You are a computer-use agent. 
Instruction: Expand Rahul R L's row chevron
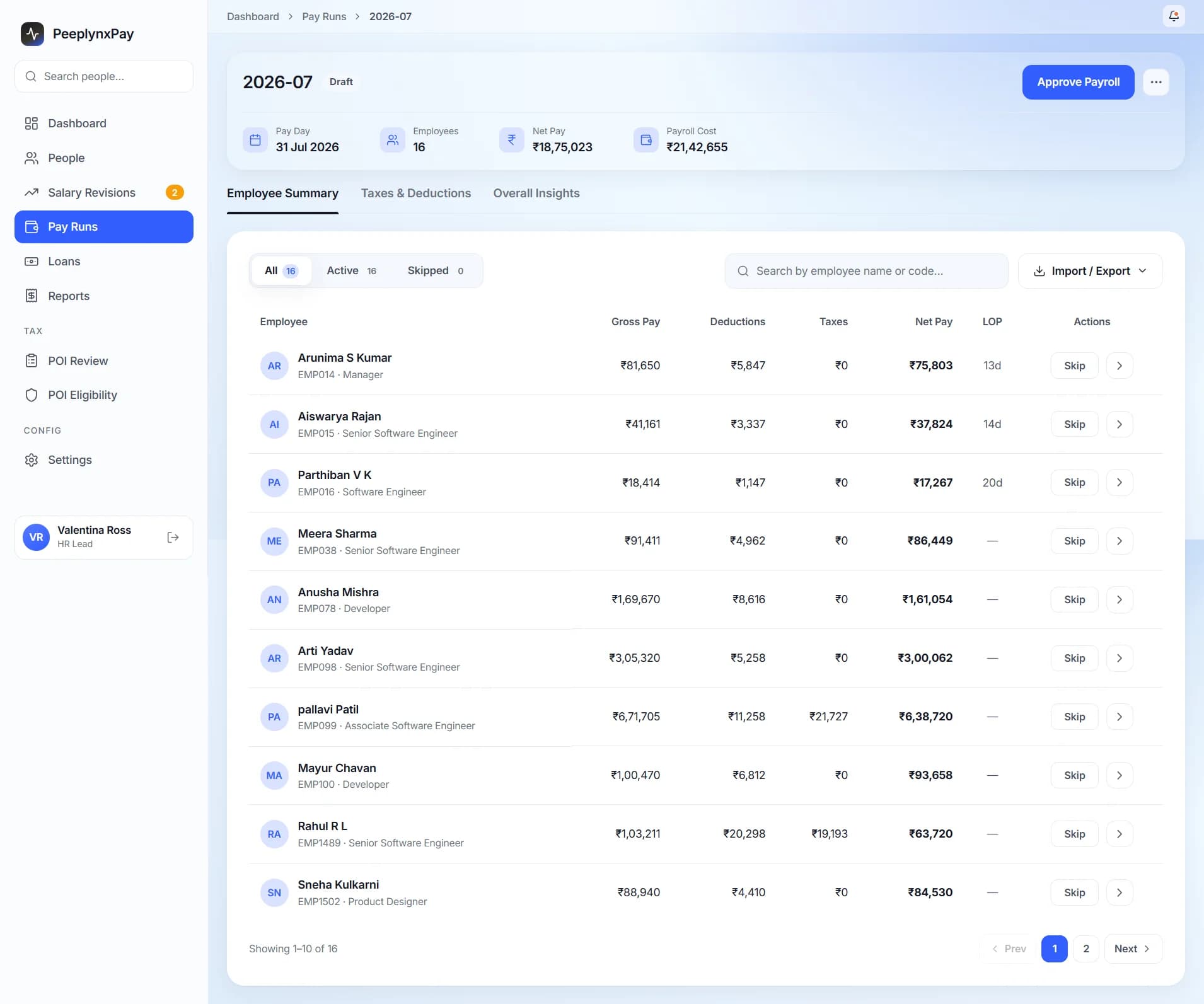click(1120, 834)
